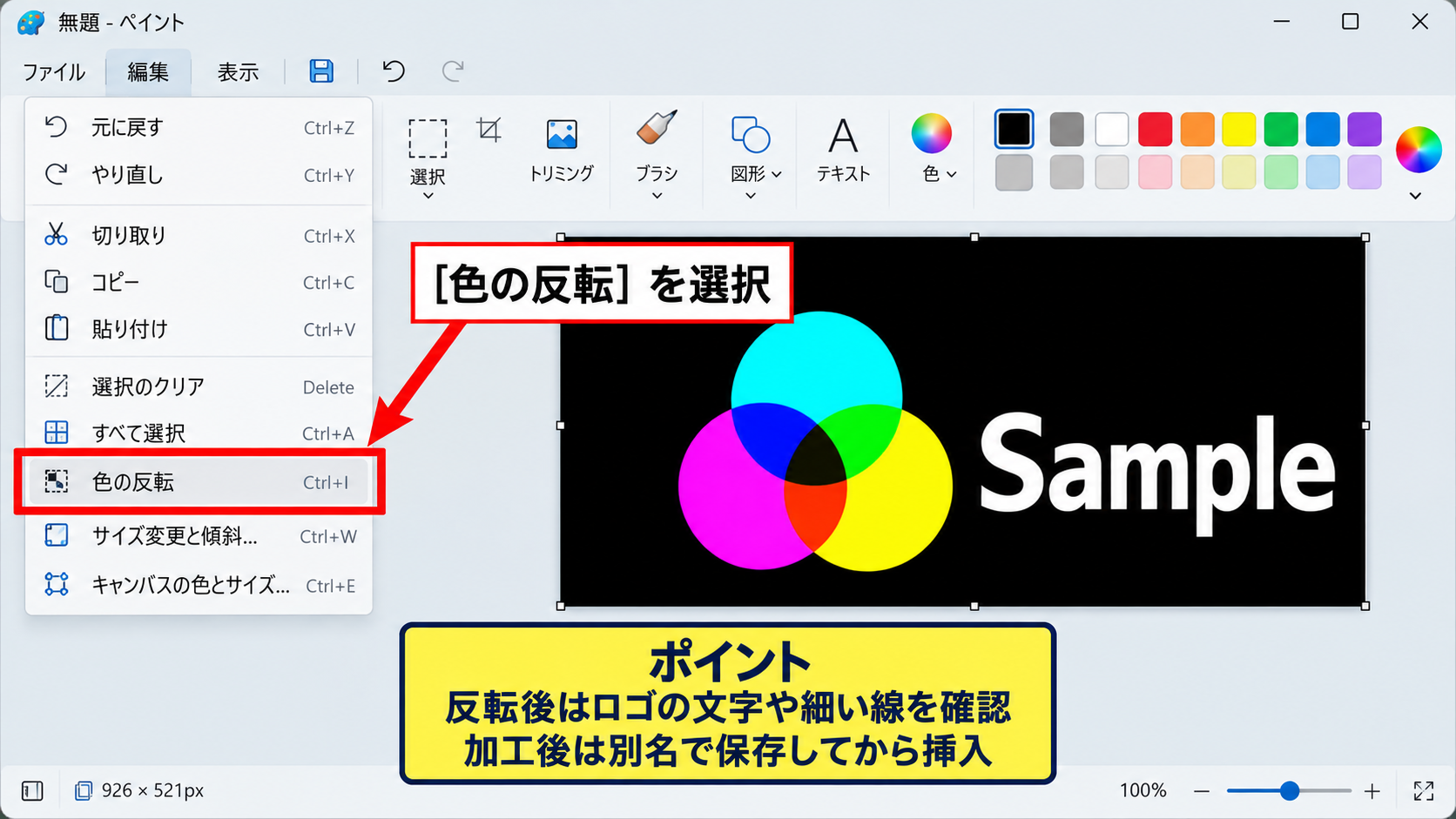
Task: Click the redo arrow in title toolbar
Action: pos(453,70)
